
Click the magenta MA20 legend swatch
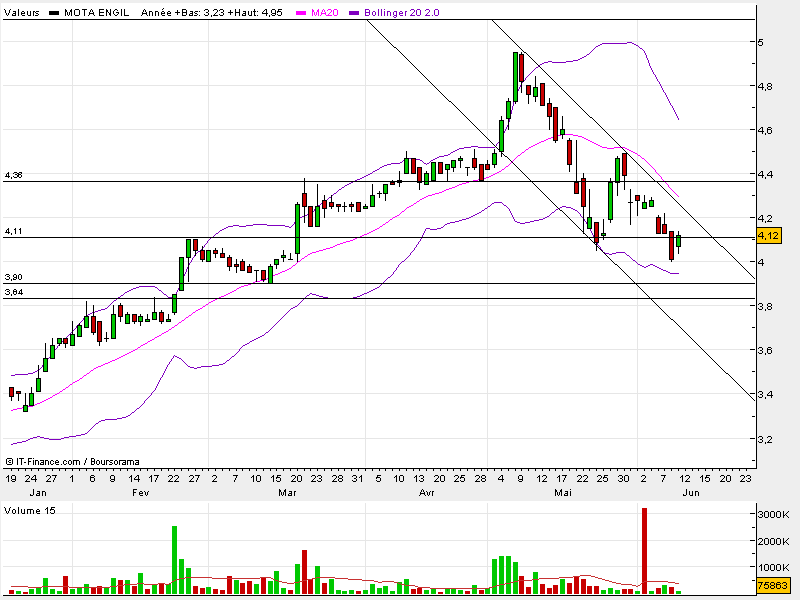coord(301,13)
